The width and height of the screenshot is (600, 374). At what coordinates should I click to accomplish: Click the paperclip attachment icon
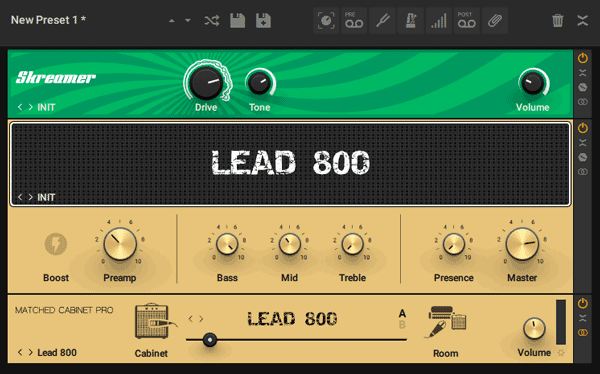coord(495,21)
